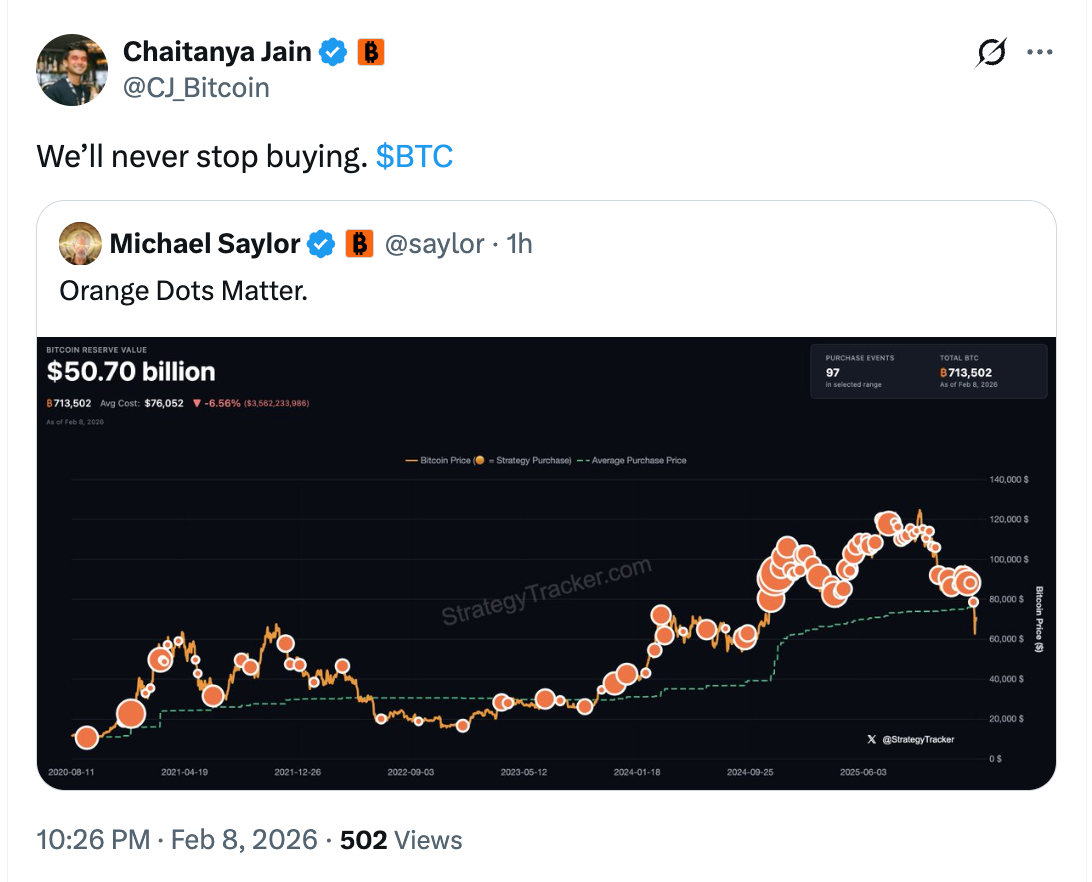Click Chaitanya Jain's blue verified badge
This screenshot has width=1092, height=882.
[x=333, y=52]
